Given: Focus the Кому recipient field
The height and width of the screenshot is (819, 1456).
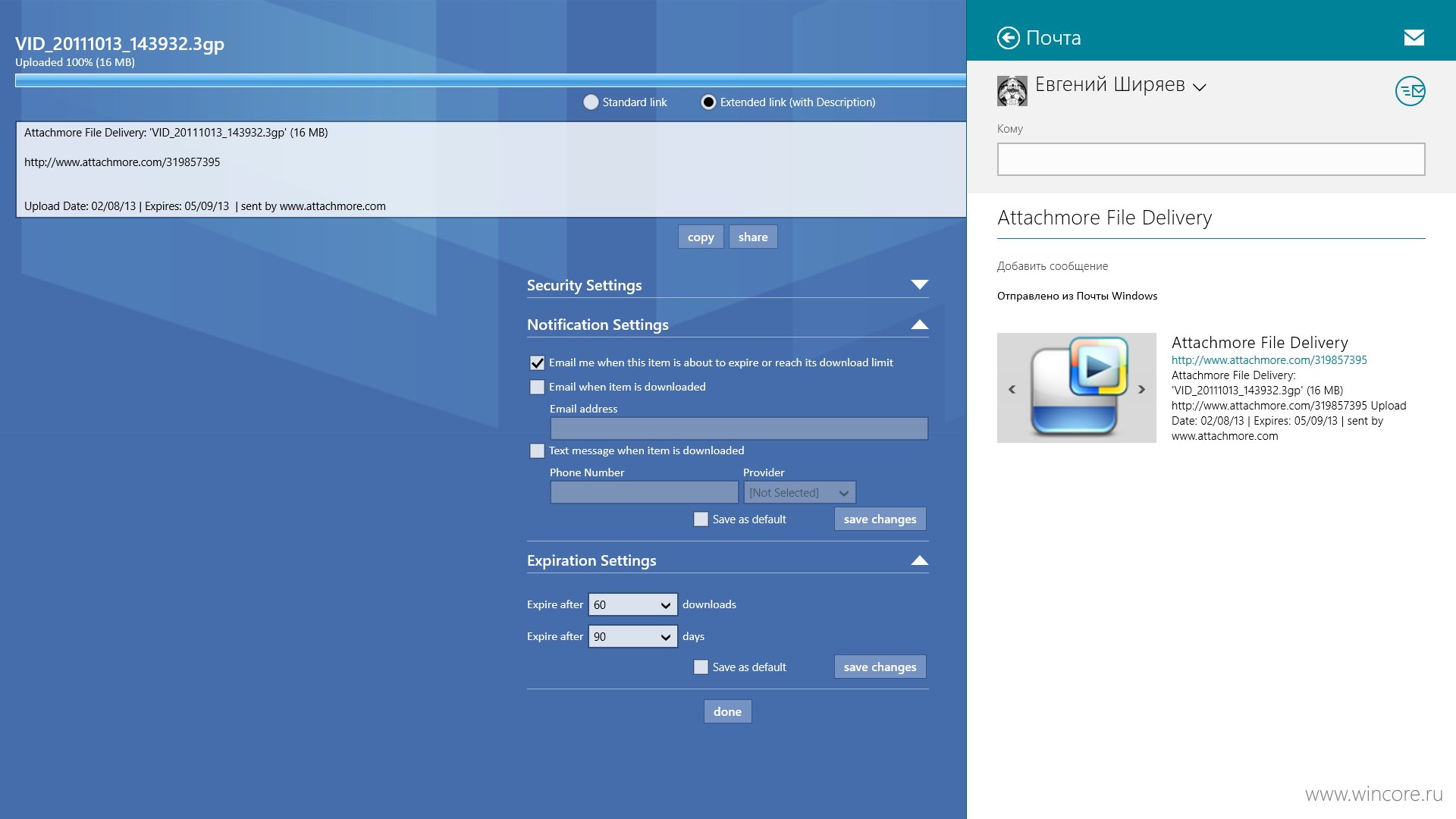Looking at the screenshot, I should tap(1211, 159).
